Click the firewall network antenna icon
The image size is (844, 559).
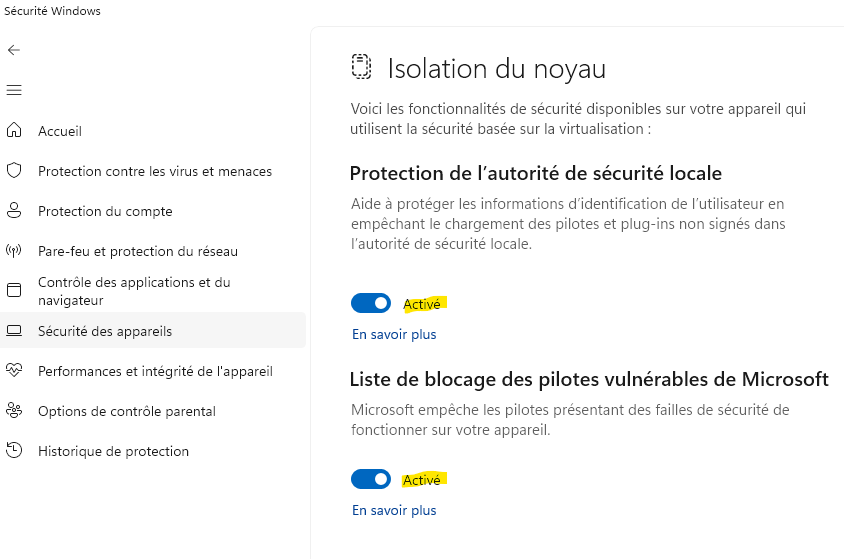[x=14, y=251]
